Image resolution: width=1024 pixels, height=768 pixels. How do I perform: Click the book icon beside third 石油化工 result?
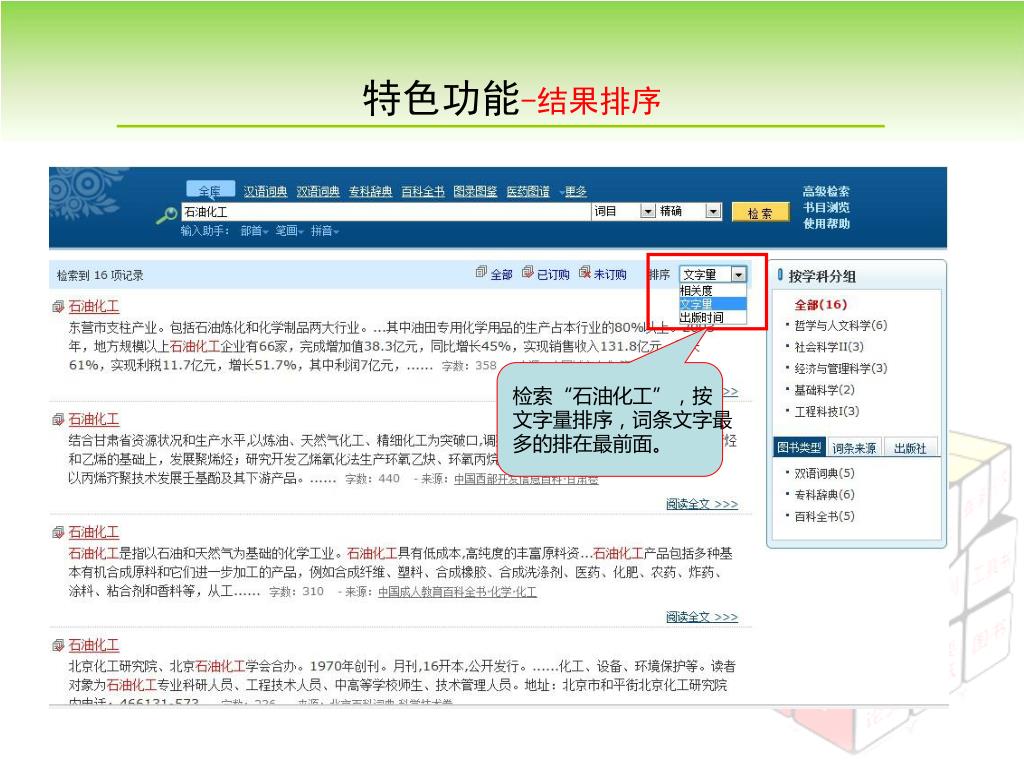coord(58,532)
